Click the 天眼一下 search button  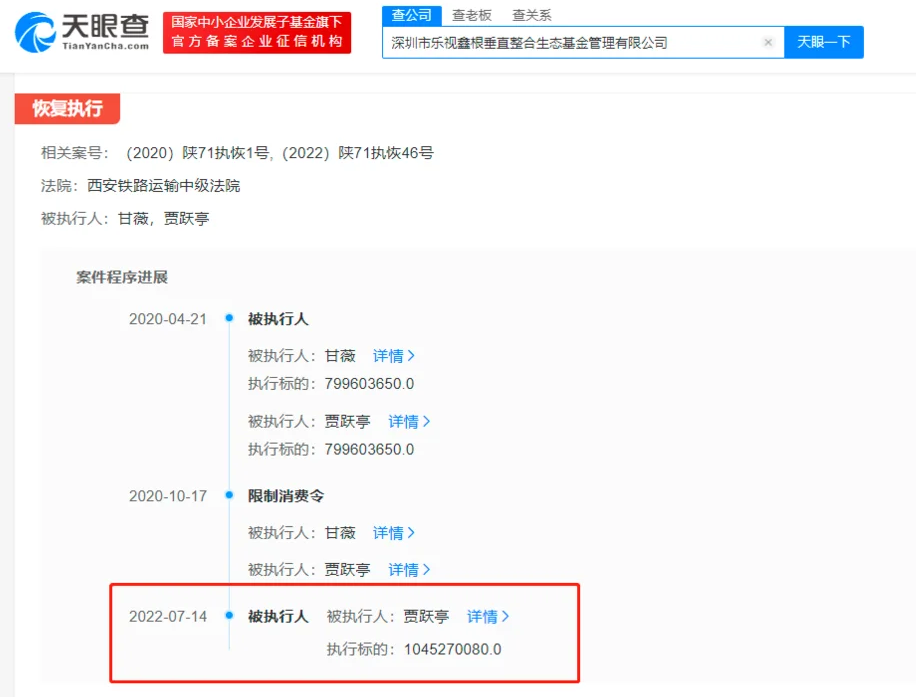tap(824, 42)
